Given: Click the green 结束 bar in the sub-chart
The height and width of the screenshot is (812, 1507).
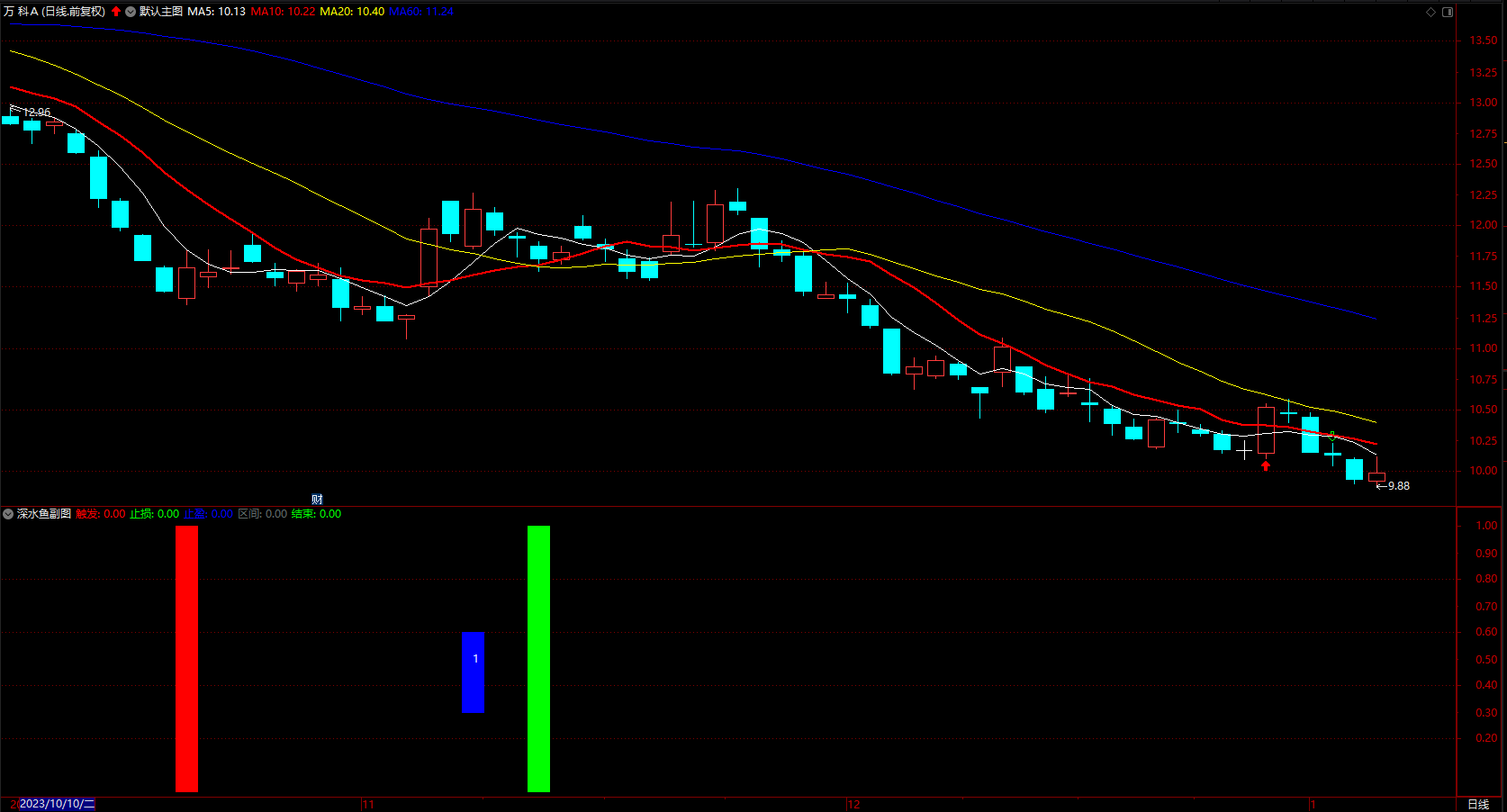Looking at the screenshot, I should (538, 659).
